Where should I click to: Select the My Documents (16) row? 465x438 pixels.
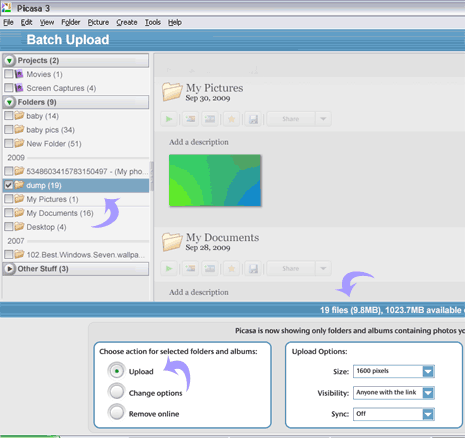[x=76, y=213]
